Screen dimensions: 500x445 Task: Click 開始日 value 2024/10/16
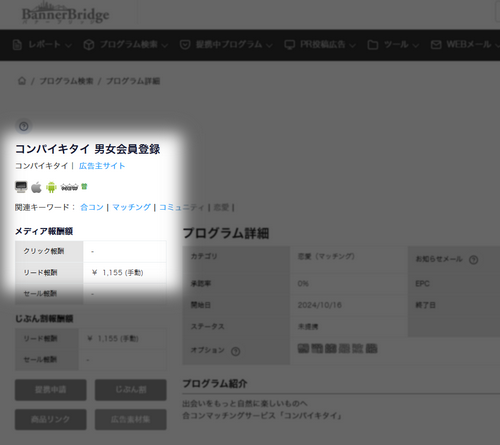(x=320, y=305)
